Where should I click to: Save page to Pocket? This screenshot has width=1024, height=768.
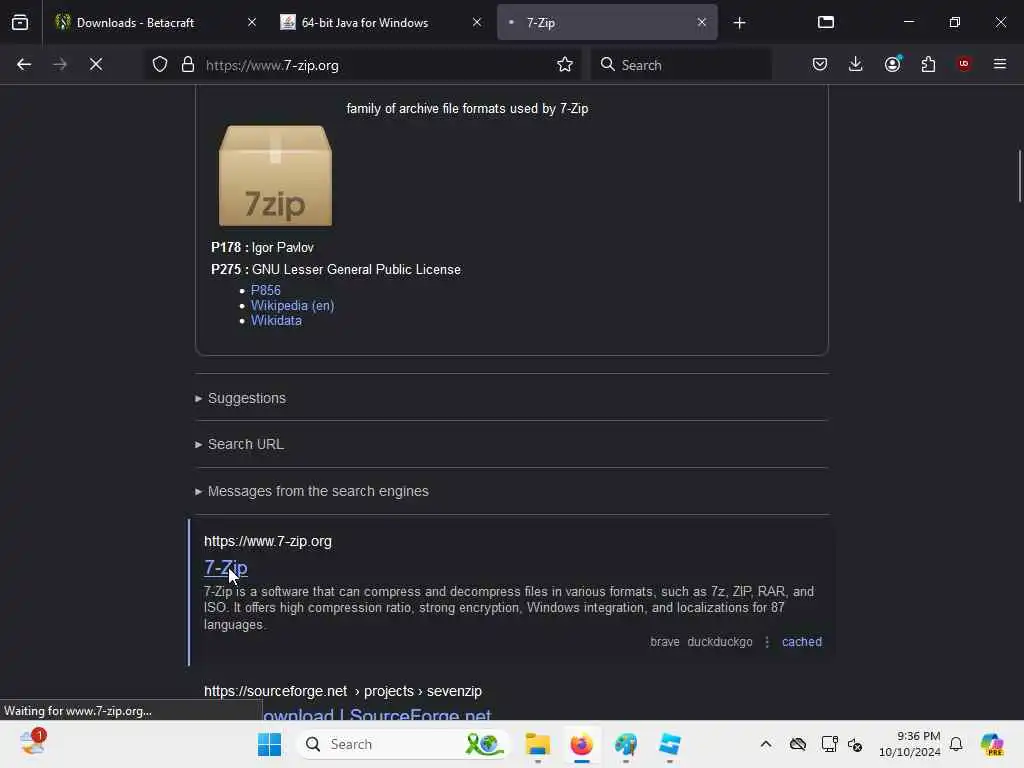(x=820, y=64)
